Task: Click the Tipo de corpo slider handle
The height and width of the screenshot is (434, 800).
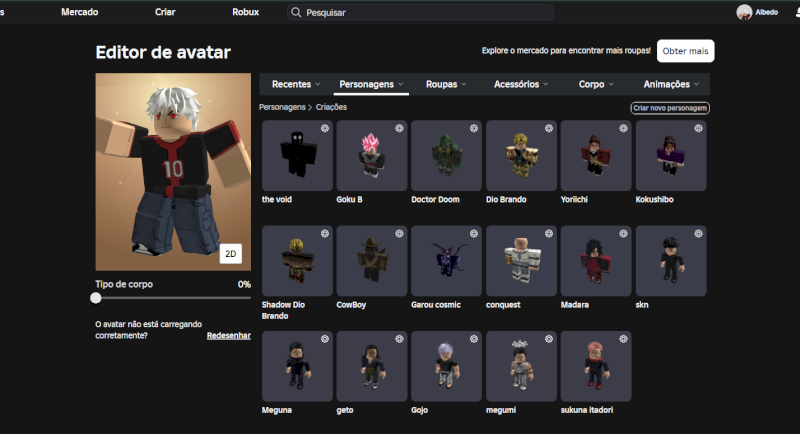Action: click(x=96, y=298)
